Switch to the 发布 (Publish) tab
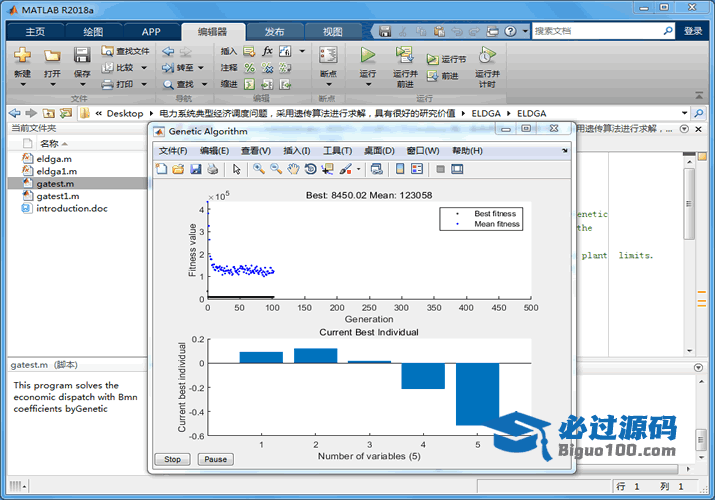This screenshot has height=500, width=715. point(274,31)
